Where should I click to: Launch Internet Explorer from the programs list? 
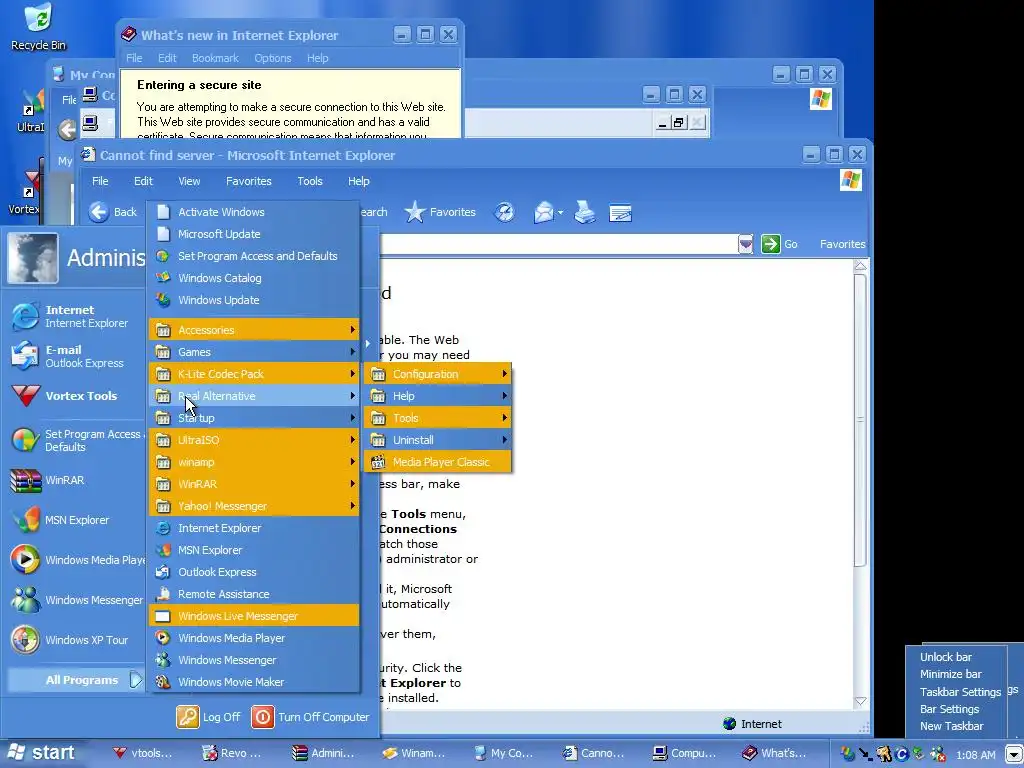[x=254, y=528]
